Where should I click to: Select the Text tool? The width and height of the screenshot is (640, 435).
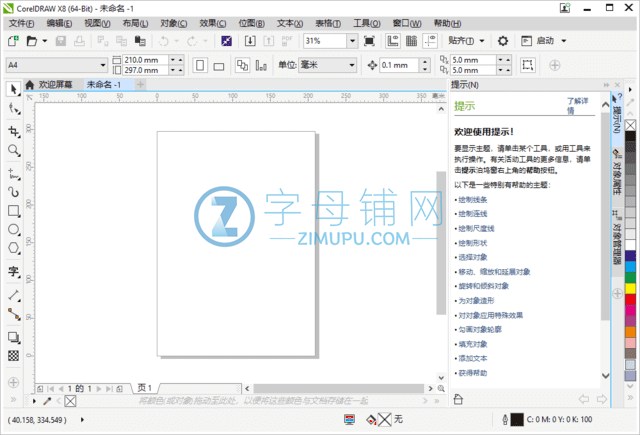13,271
